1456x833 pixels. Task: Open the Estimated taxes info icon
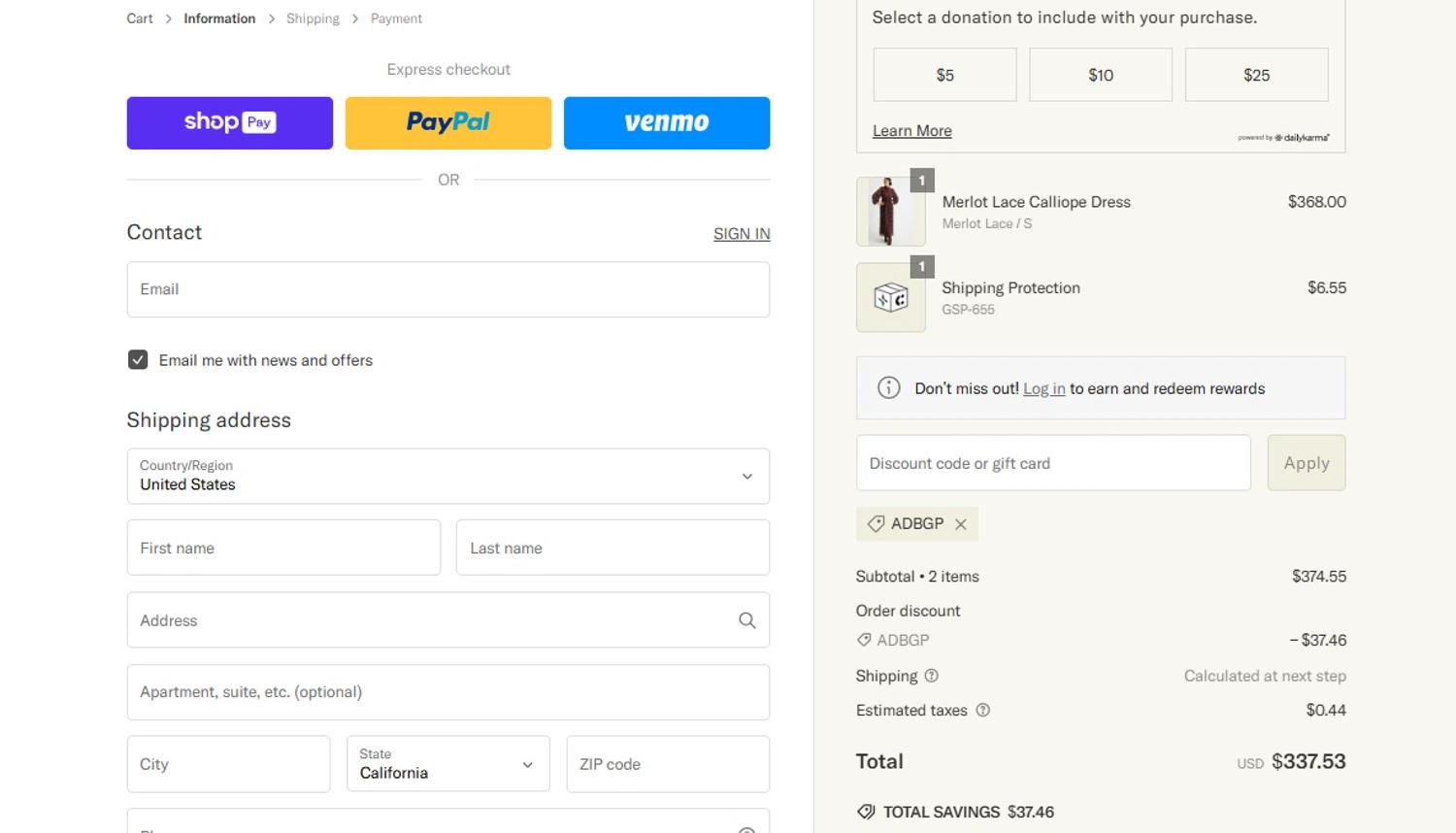coord(983,711)
